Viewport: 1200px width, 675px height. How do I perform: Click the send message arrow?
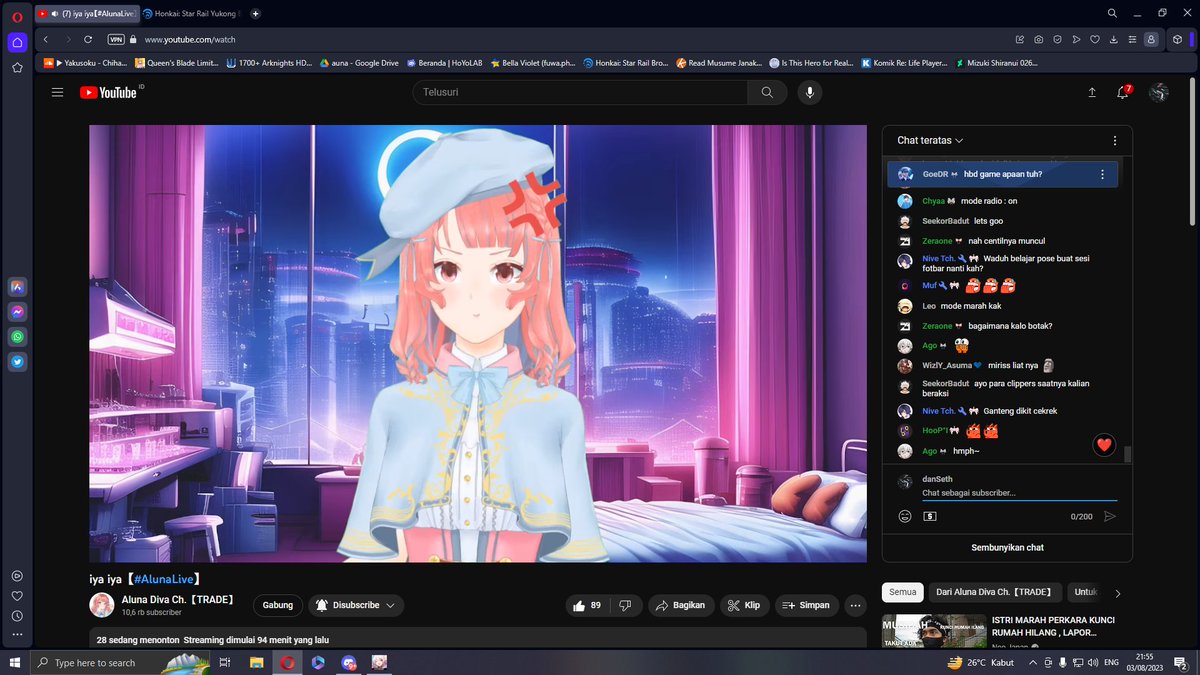point(1110,516)
